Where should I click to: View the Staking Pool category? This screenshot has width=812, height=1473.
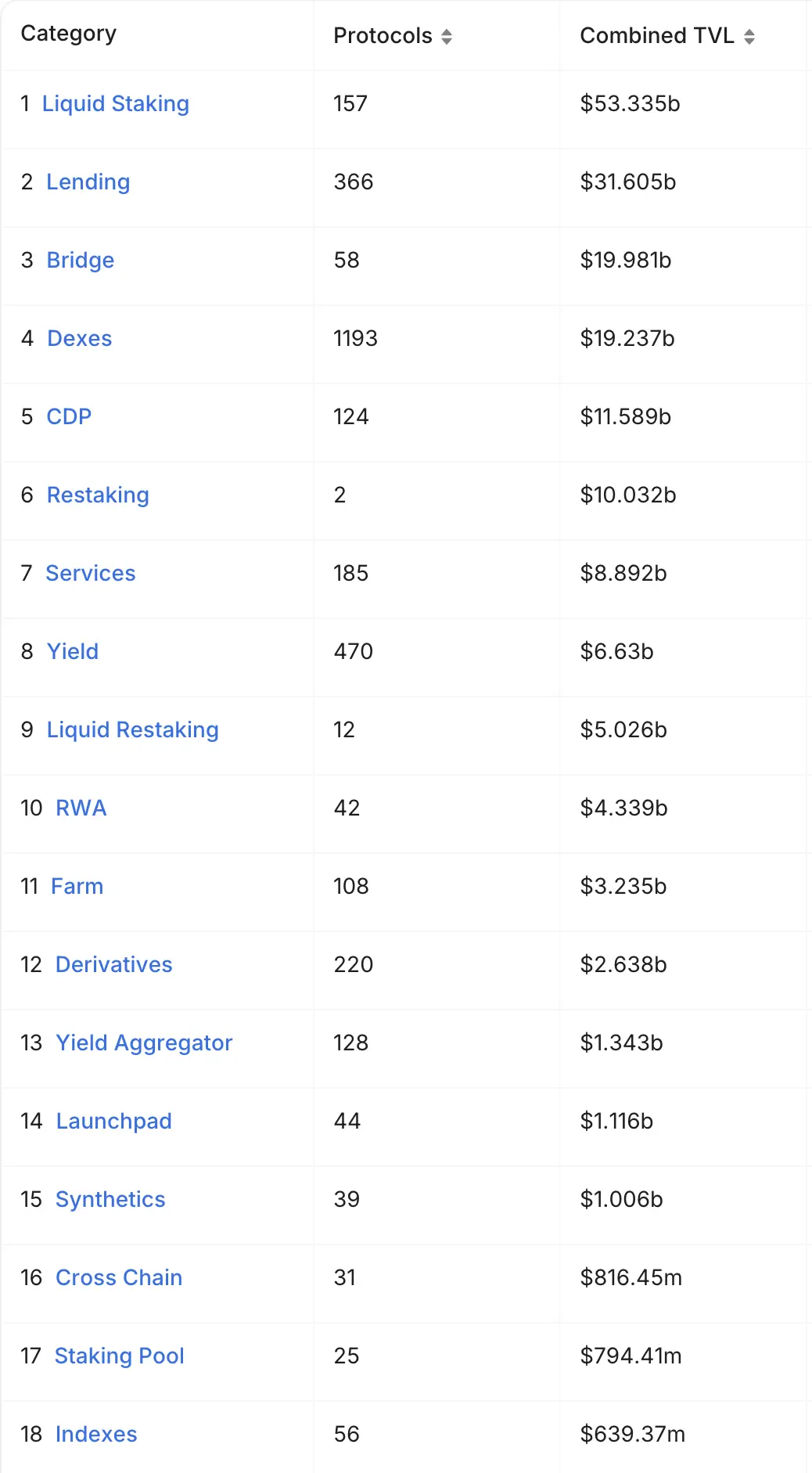[x=120, y=1356]
